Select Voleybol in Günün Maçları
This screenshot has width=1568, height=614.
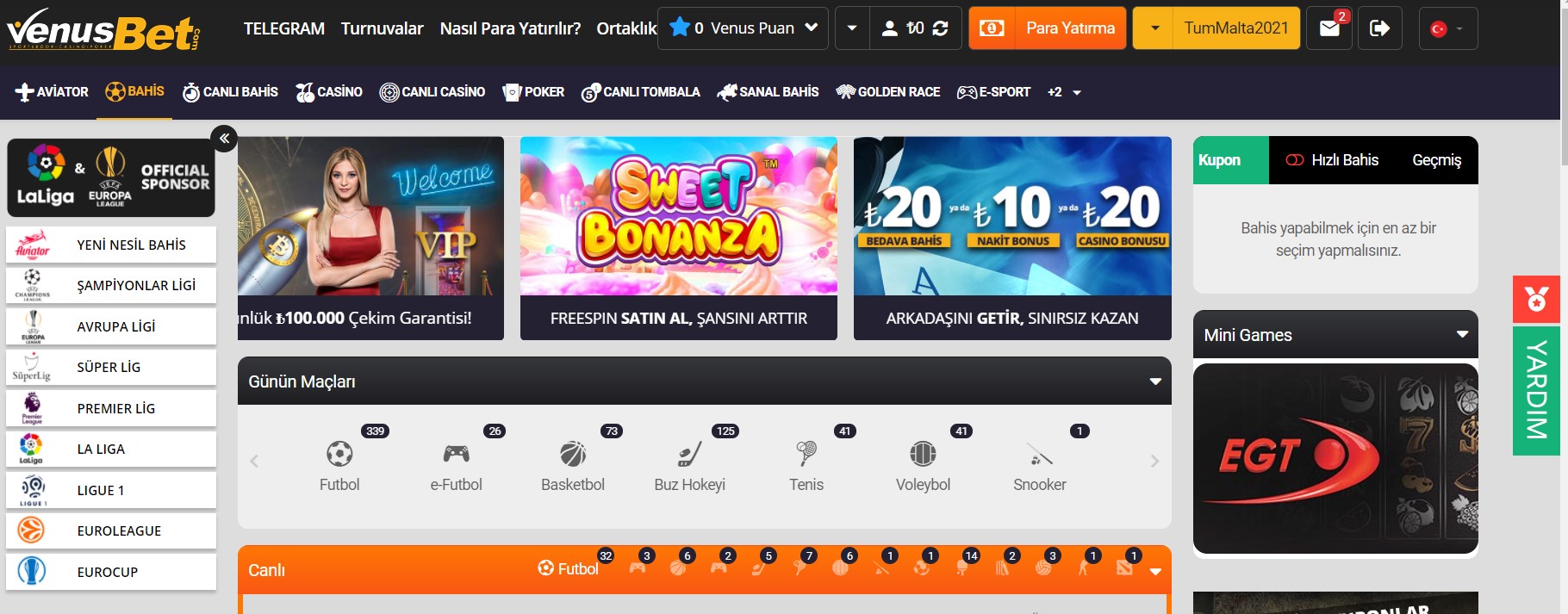tap(923, 467)
